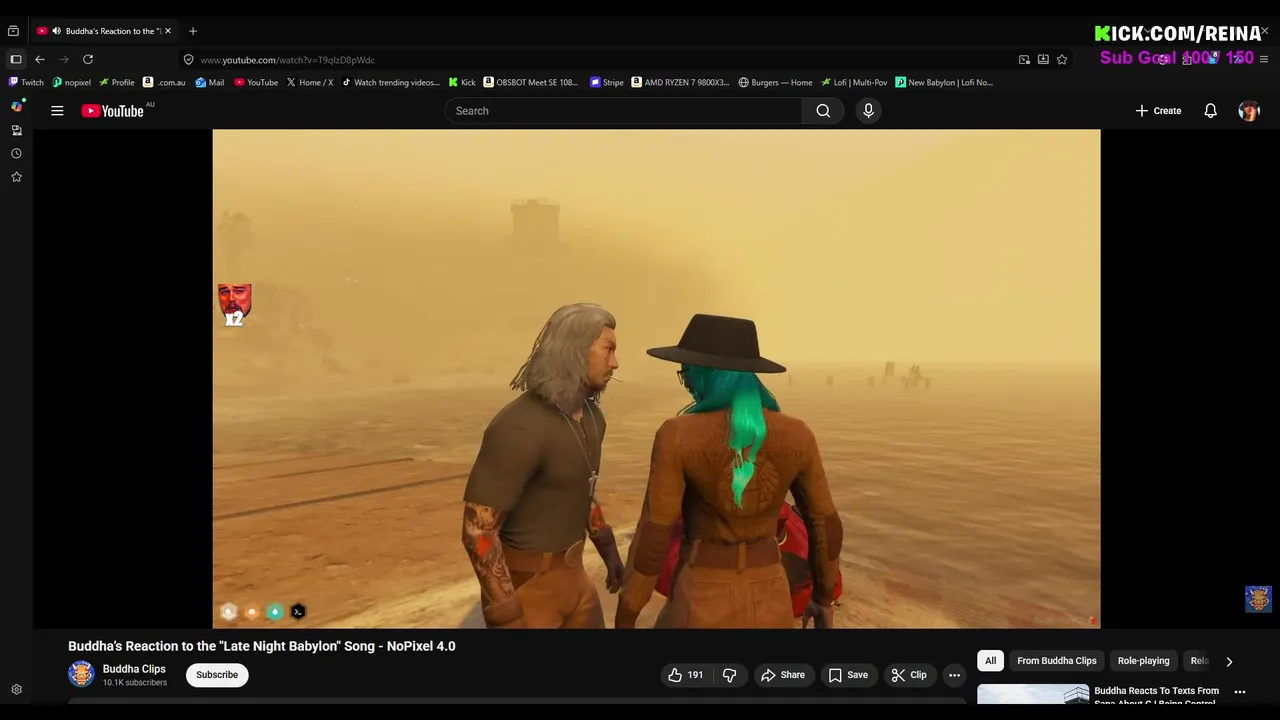Dislike the video with thumbs down
Image resolution: width=1280 pixels, height=720 pixels.
tap(730, 675)
